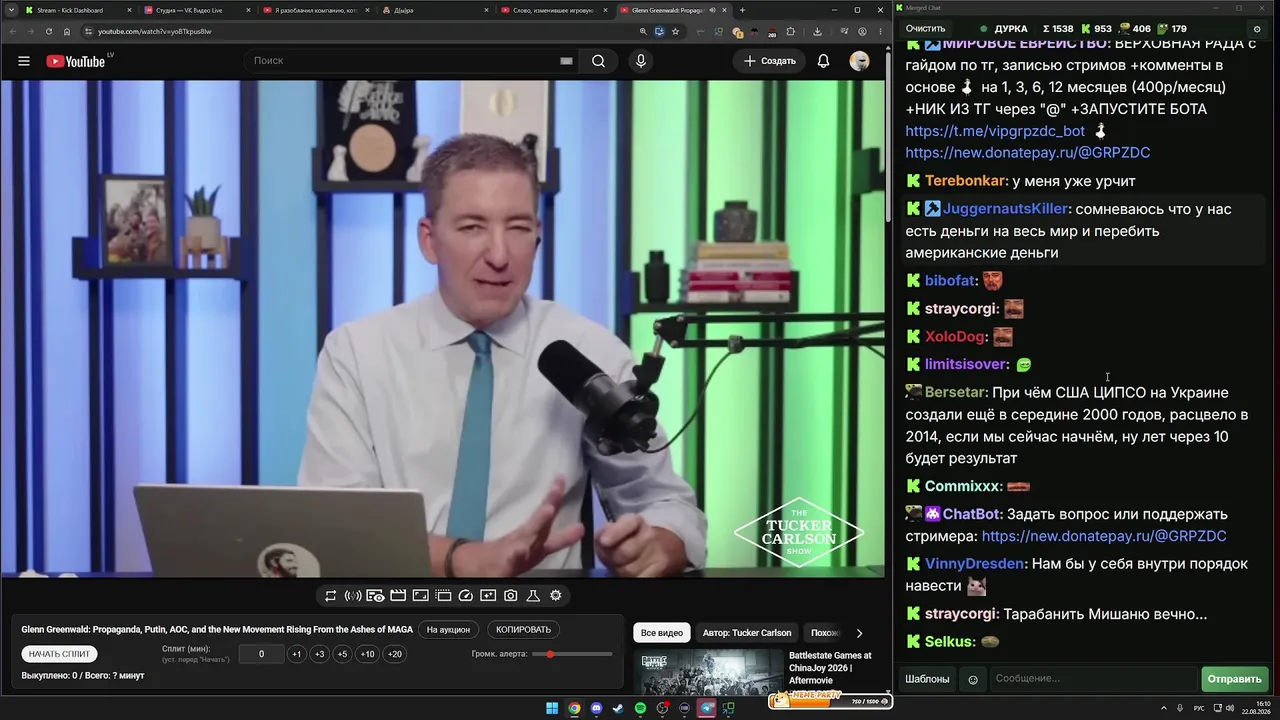Click the broadcast signal icon in overlay toolbar

coord(353,596)
